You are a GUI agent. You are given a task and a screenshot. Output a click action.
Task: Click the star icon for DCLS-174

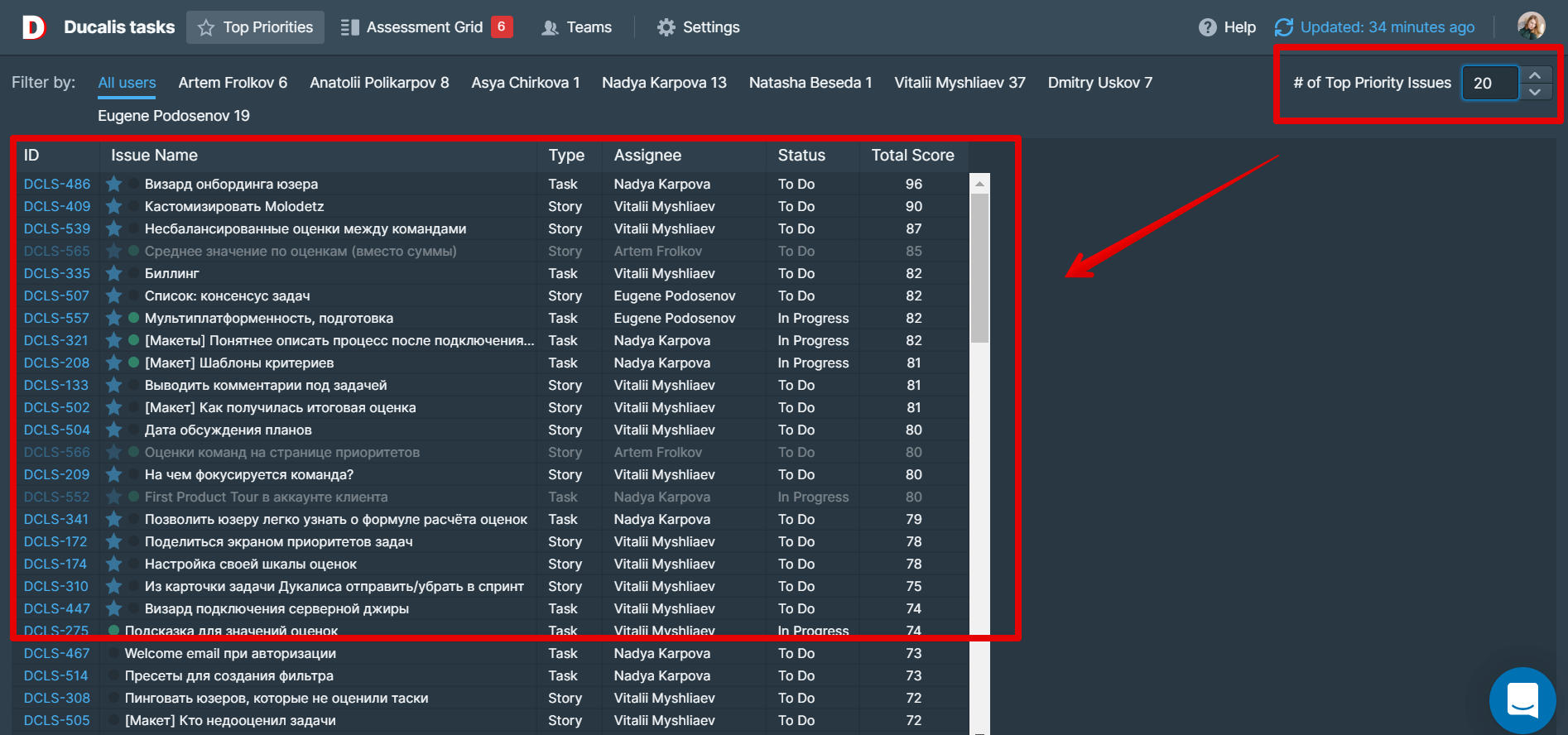[x=114, y=564]
